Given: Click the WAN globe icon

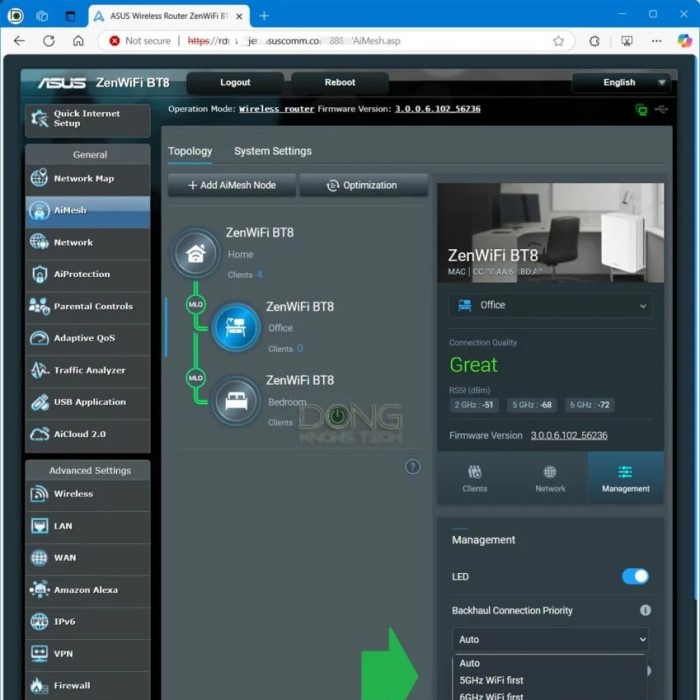Looking at the screenshot, I should pyautogui.click(x=39, y=558).
